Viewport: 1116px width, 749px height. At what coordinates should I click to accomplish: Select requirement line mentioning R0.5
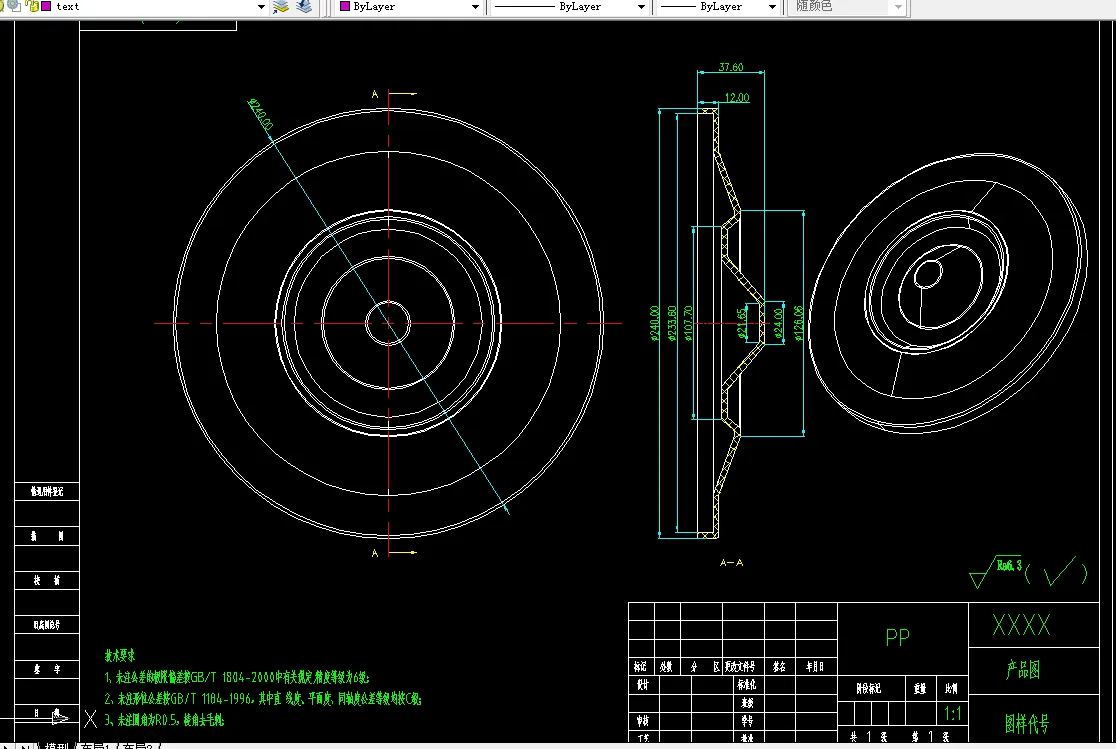point(164,720)
